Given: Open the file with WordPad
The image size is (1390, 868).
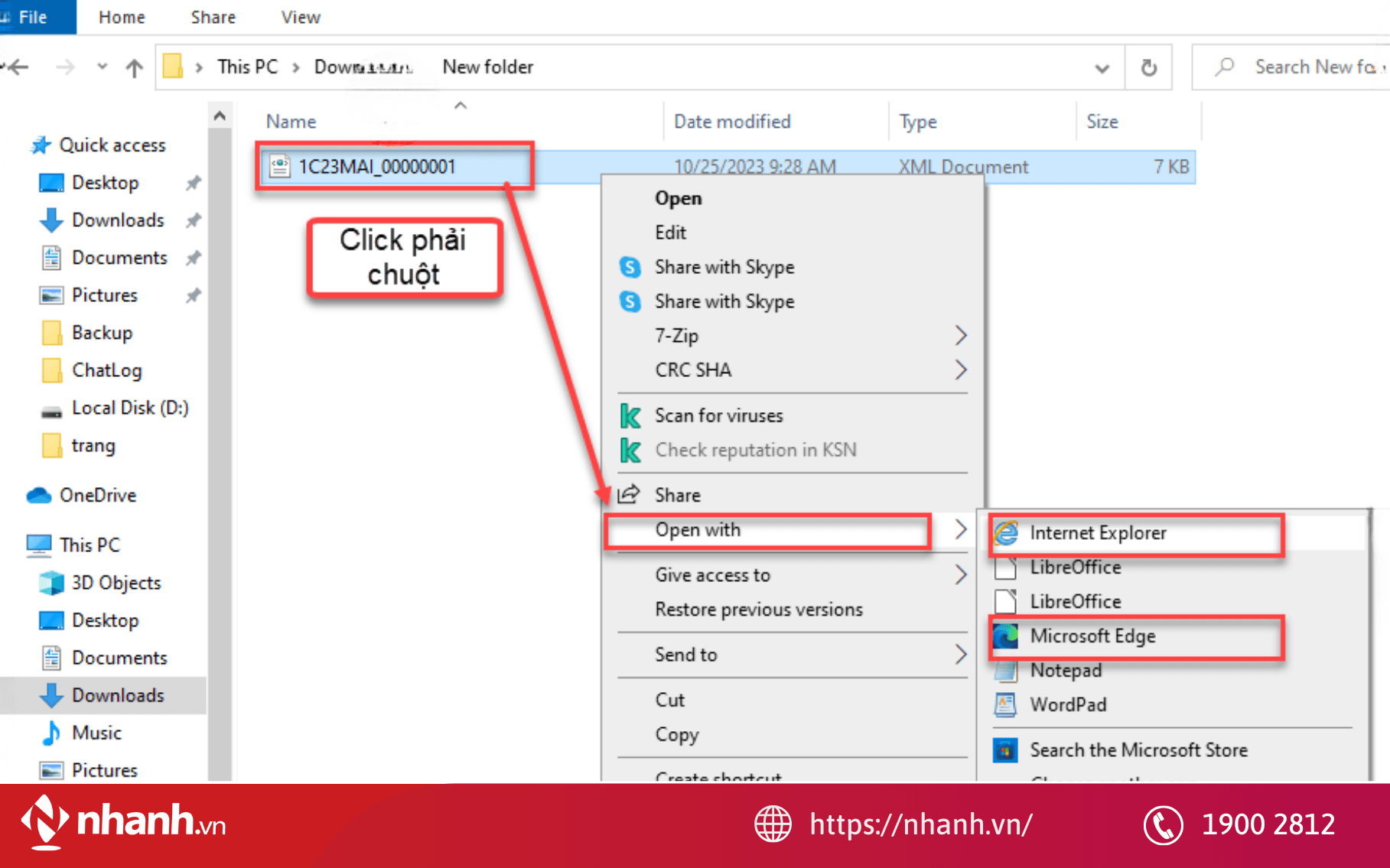Looking at the screenshot, I should click(1068, 704).
